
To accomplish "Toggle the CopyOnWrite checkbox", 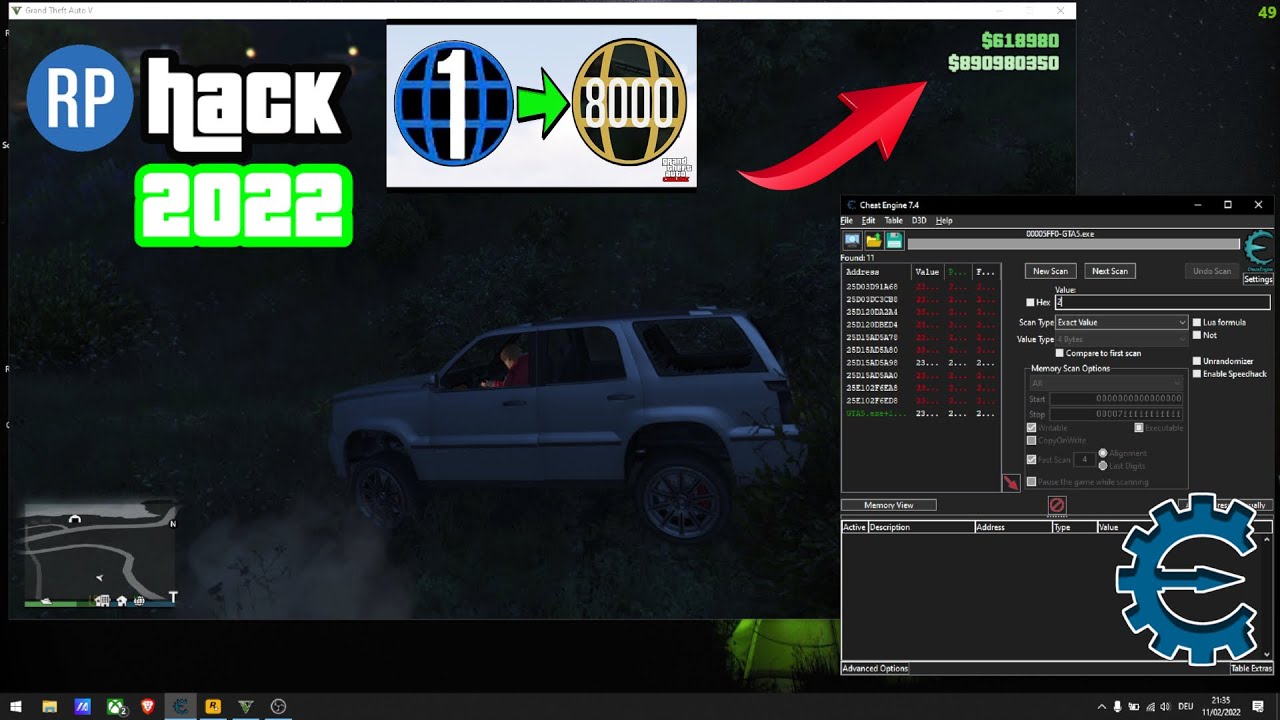I will [1032, 440].
